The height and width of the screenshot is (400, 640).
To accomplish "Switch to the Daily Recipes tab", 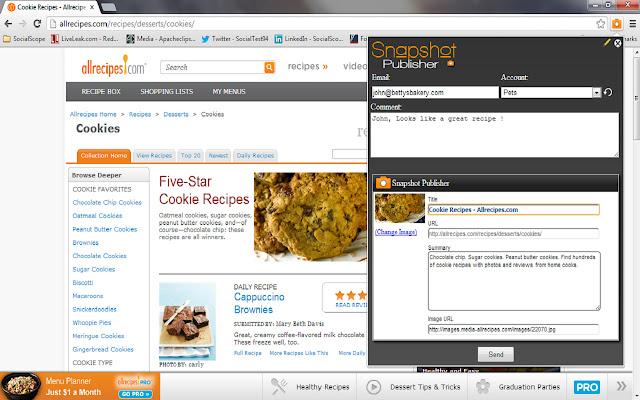I will pos(255,156).
